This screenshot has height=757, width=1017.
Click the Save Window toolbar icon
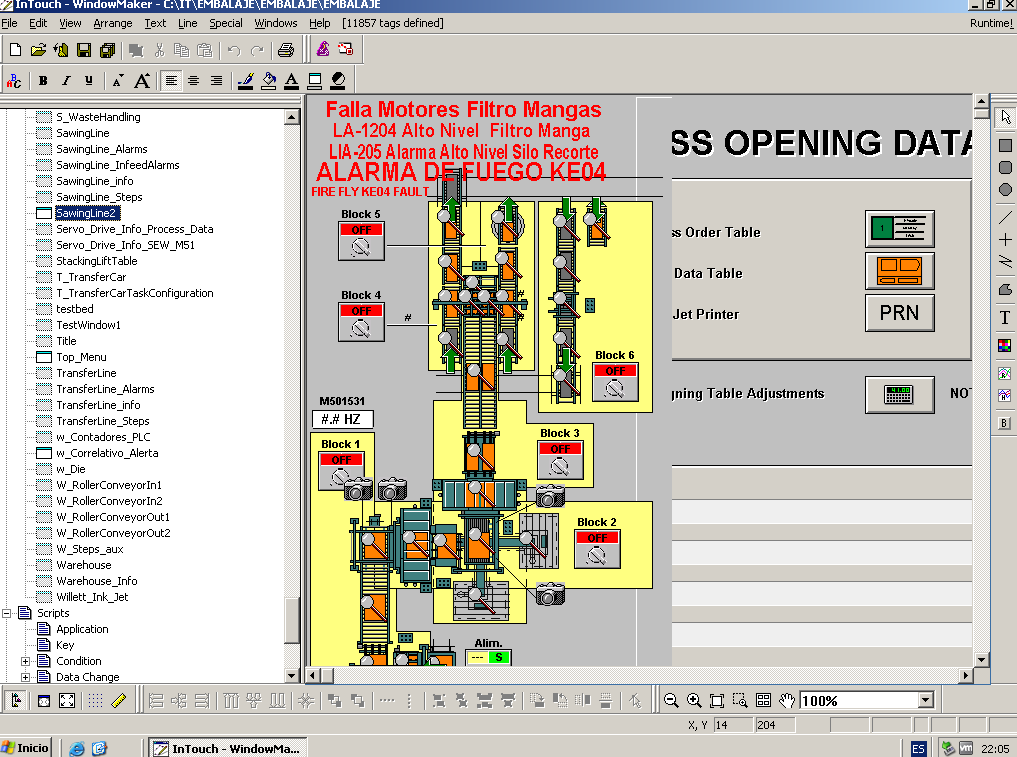[83, 50]
